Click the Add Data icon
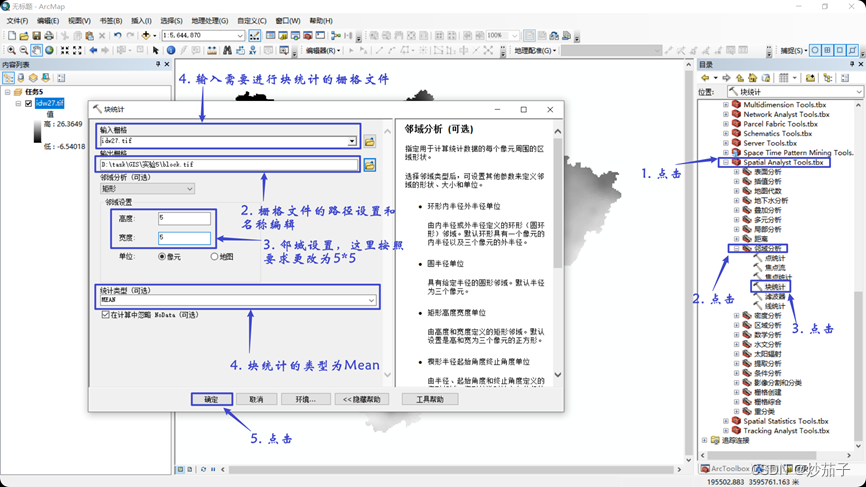 [146, 36]
